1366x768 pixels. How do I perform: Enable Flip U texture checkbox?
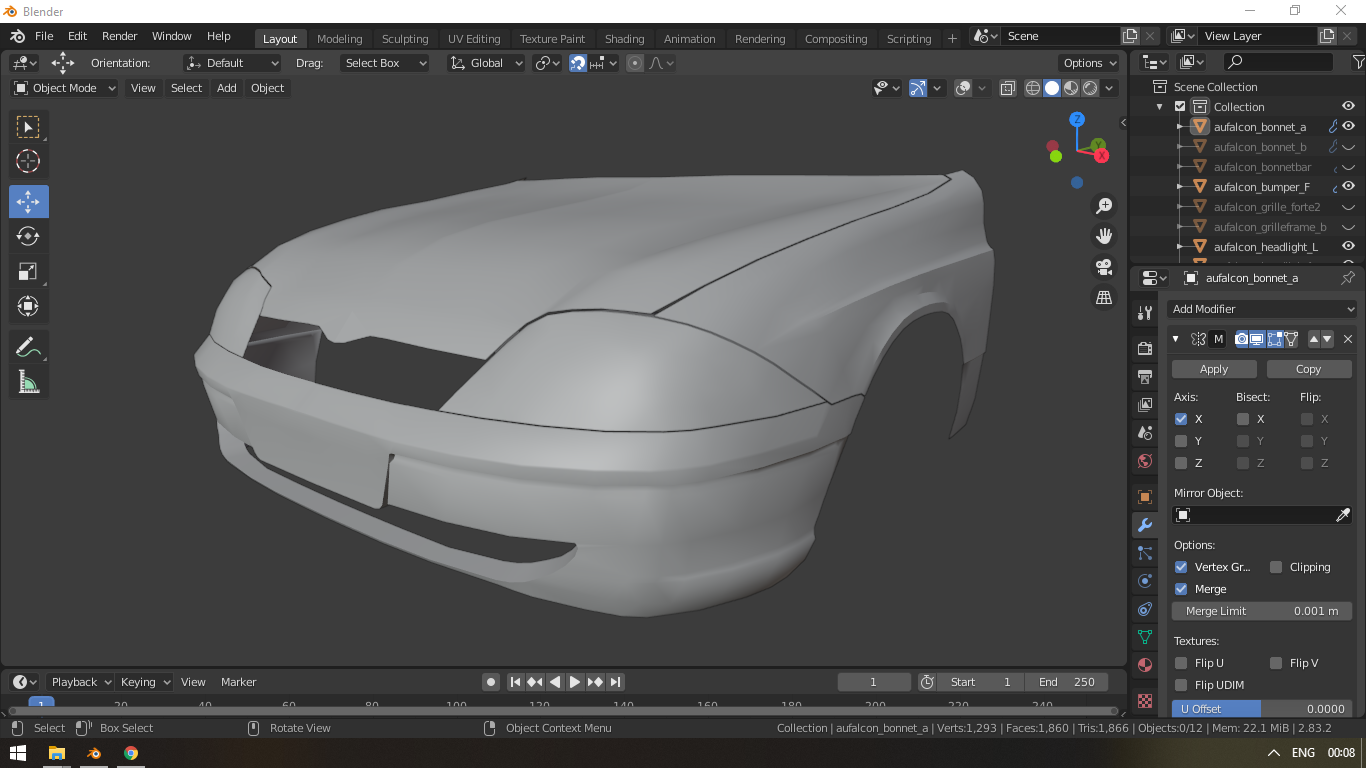click(x=1181, y=663)
